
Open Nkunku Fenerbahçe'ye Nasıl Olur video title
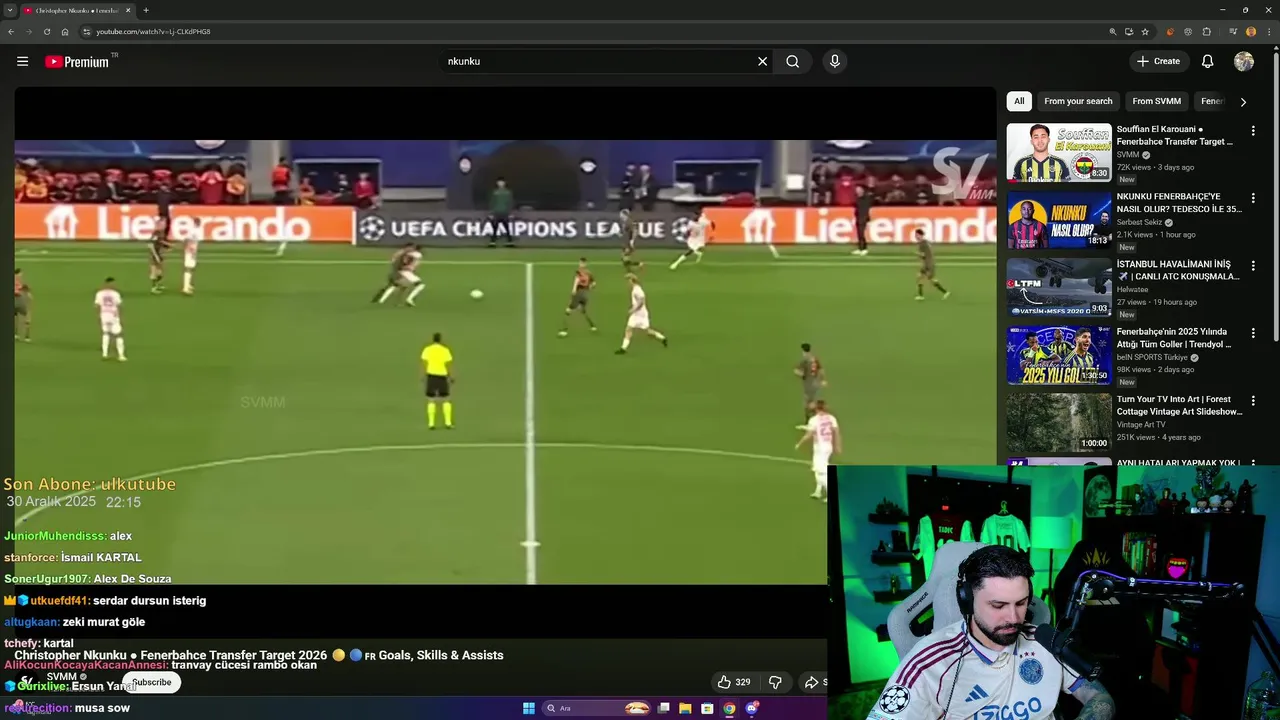coord(1178,203)
